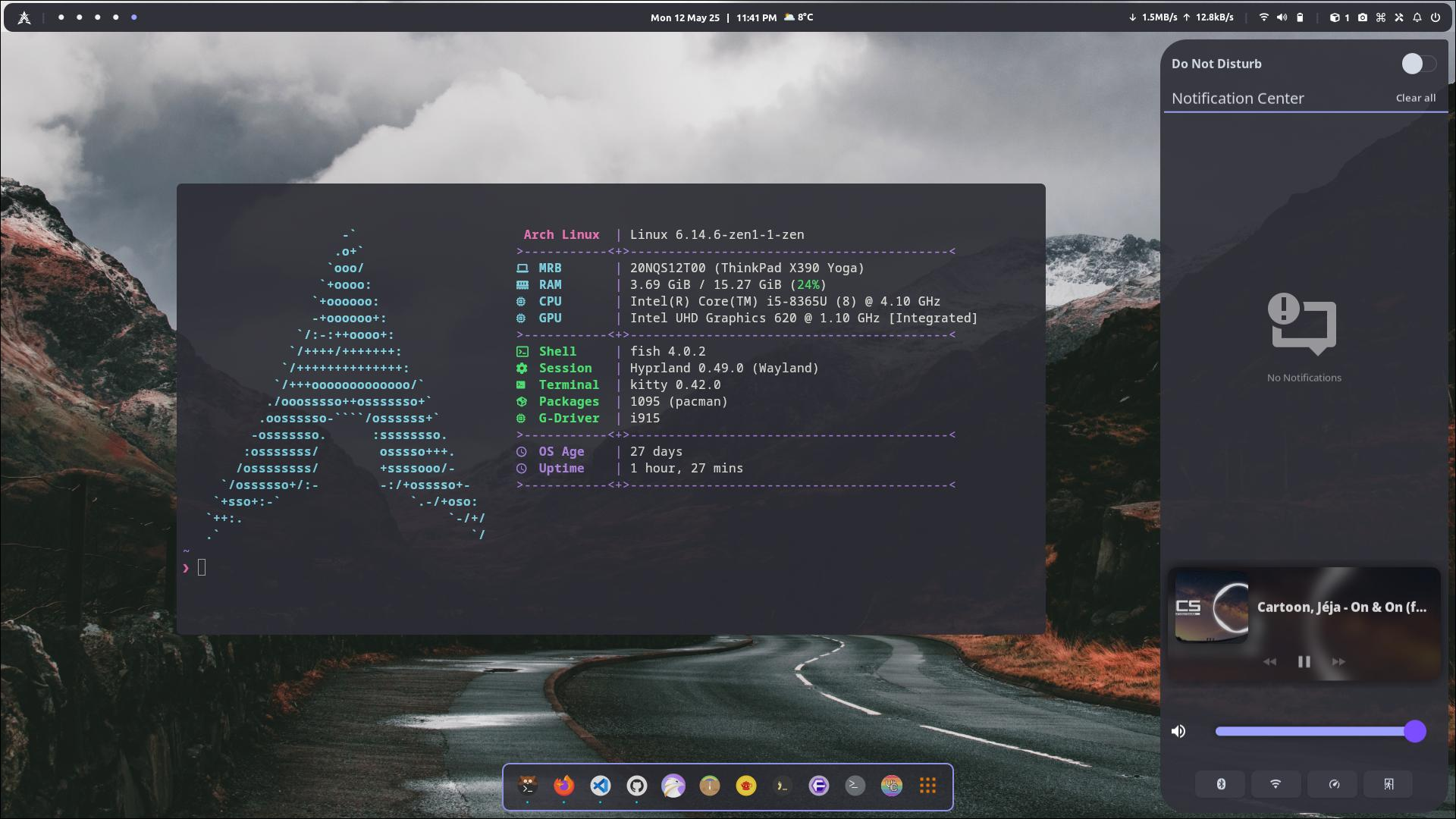Viewport: 1456px width, 819px height.
Task: Click the Intel Core i5-8365U CPU line
Action: click(785, 302)
